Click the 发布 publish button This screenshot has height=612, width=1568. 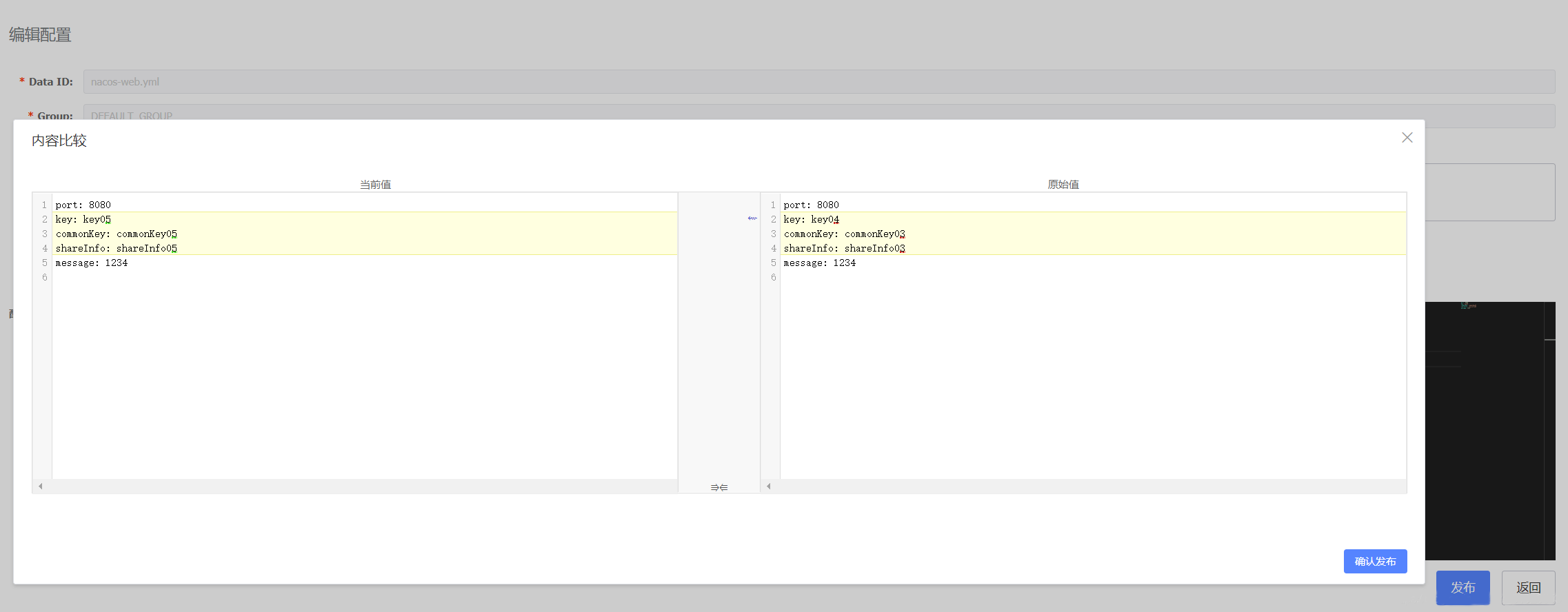click(x=1462, y=587)
